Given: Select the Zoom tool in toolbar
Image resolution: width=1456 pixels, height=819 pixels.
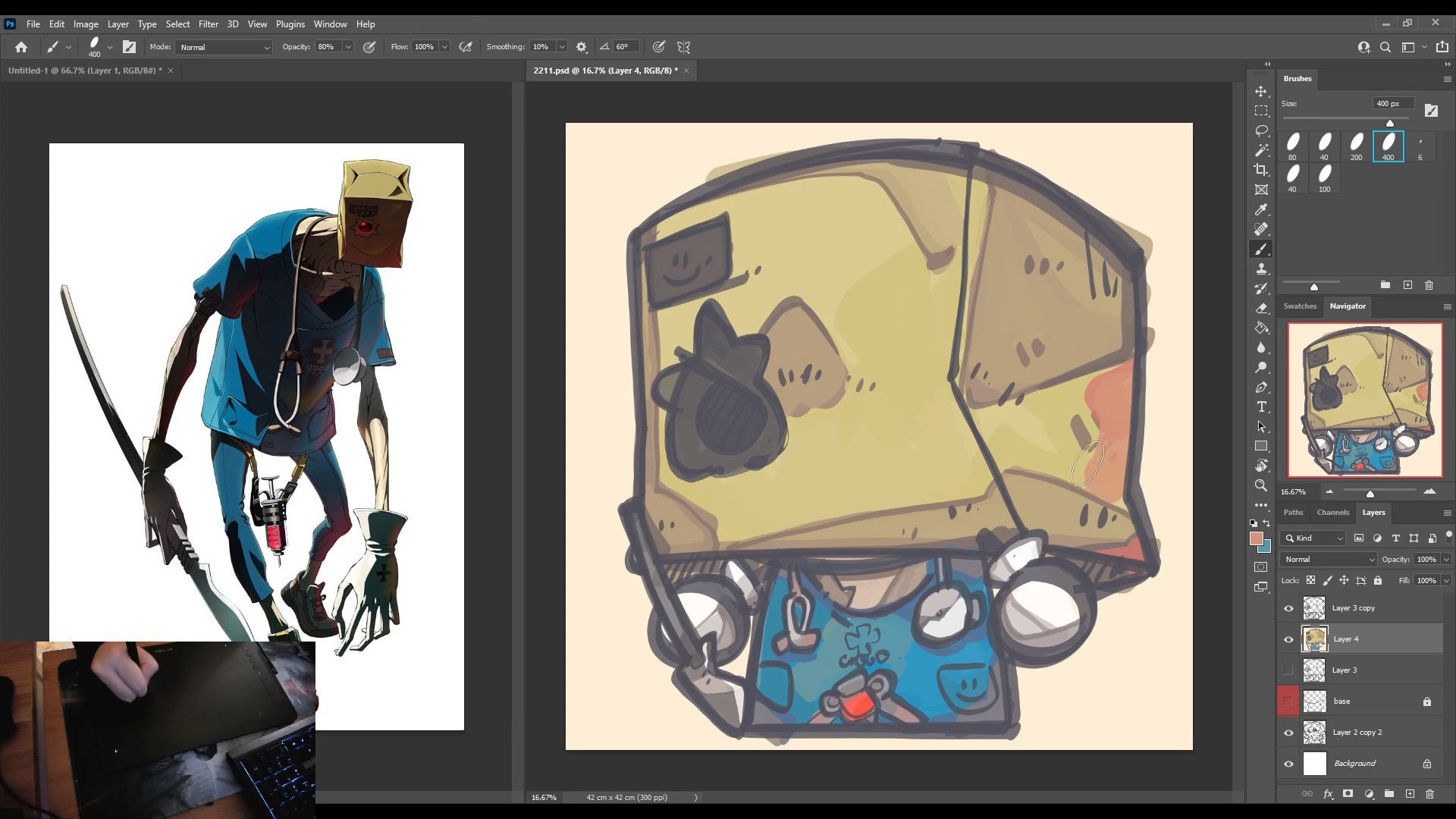Looking at the screenshot, I should coord(1261,485).
